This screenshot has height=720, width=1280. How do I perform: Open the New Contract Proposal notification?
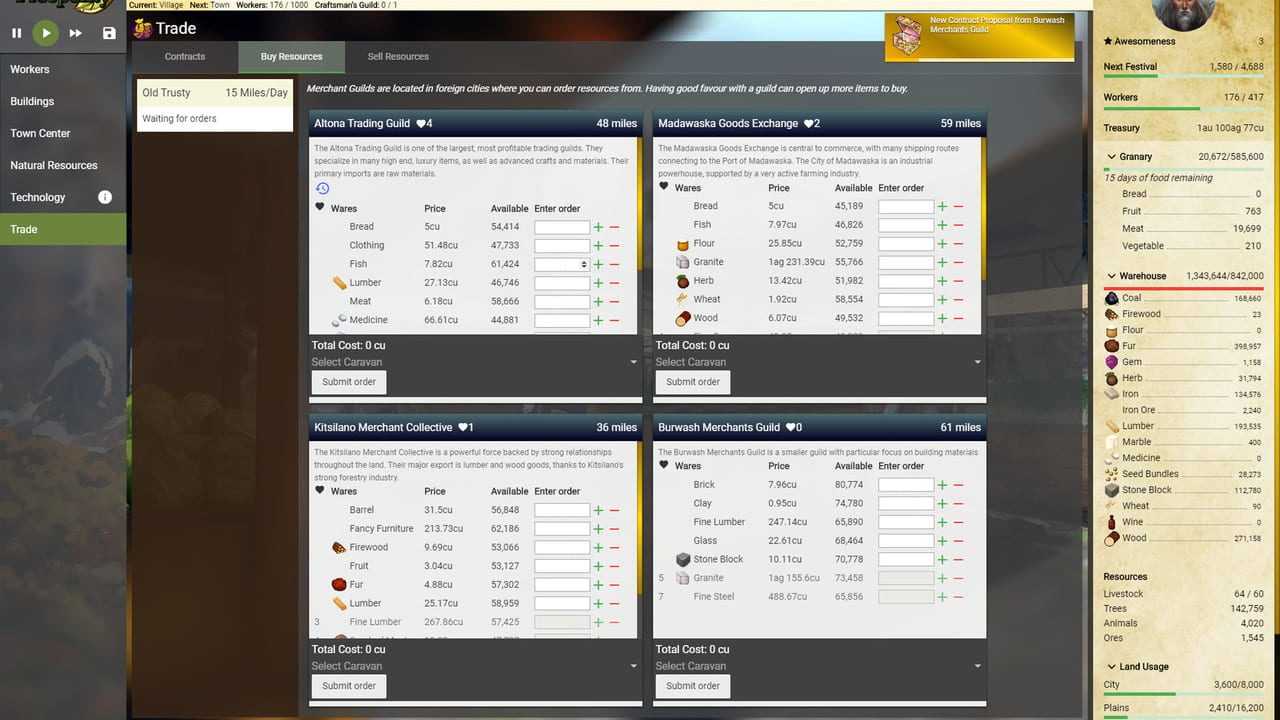tap(979, 37)
